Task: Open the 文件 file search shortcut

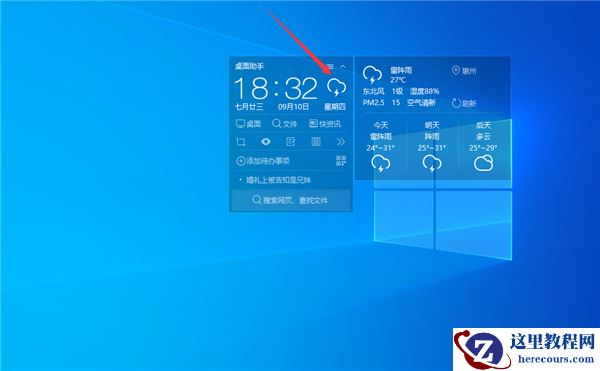Action: (x=284, y=124)
